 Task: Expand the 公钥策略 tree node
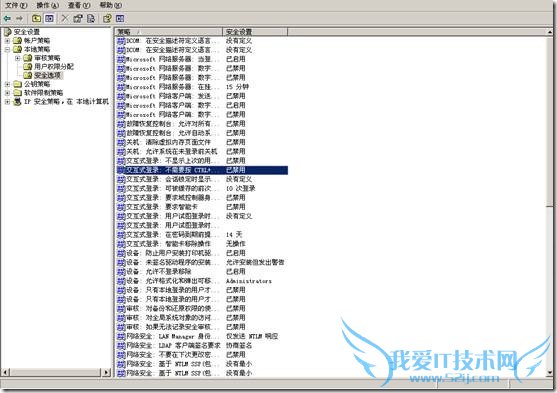pos(7,84)
